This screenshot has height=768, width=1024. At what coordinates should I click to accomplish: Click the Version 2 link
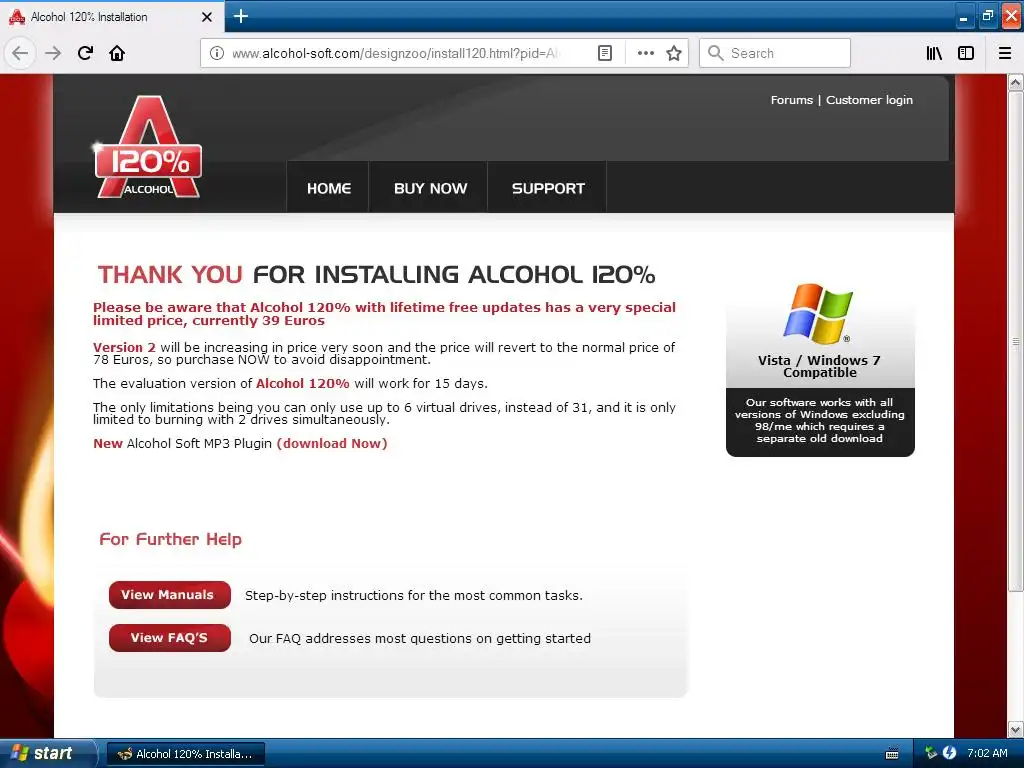point(124,347)
